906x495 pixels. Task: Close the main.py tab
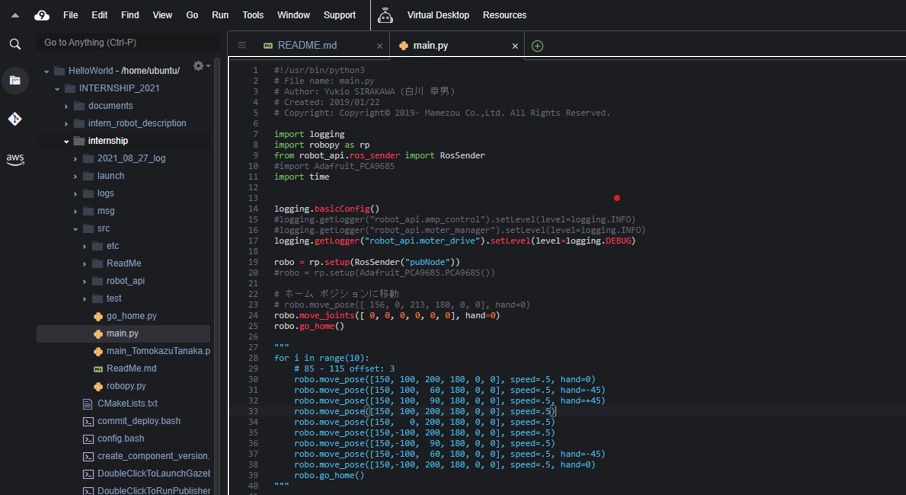(515, 46)
